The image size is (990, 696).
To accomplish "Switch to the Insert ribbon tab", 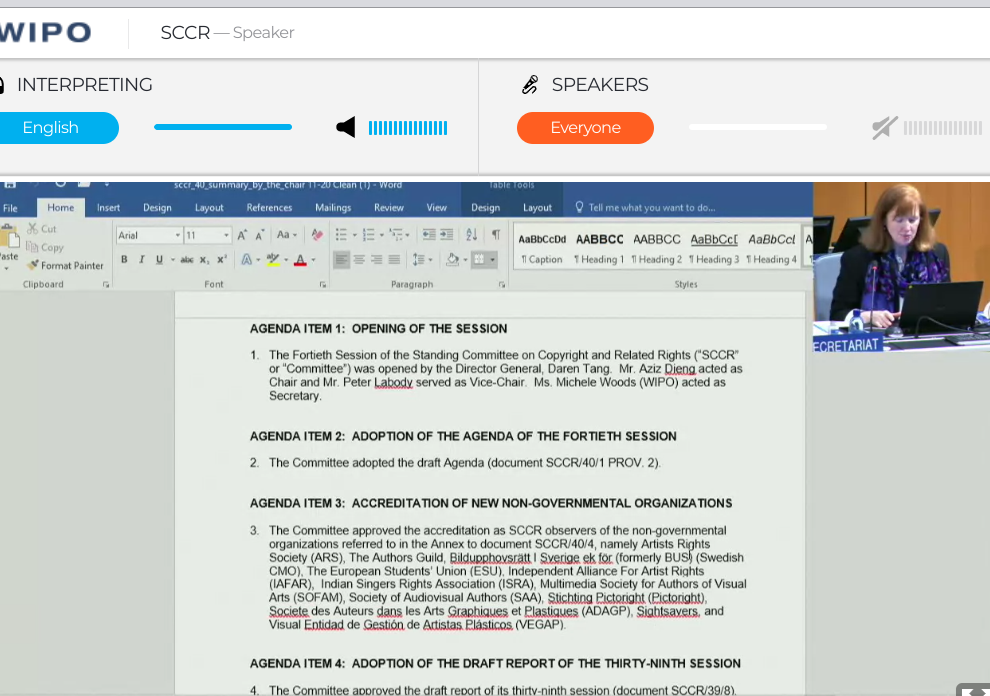I will pyautogui.click(x=108, y=208).
